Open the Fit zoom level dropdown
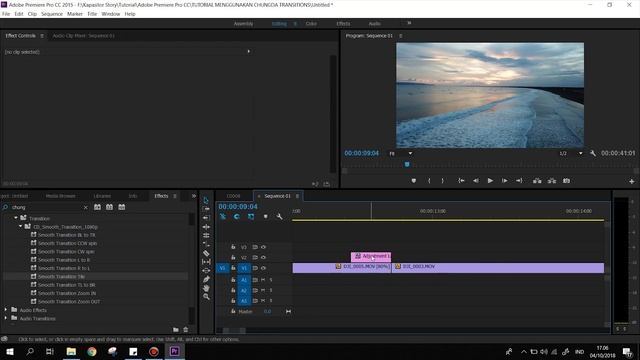 click(400, 153)
